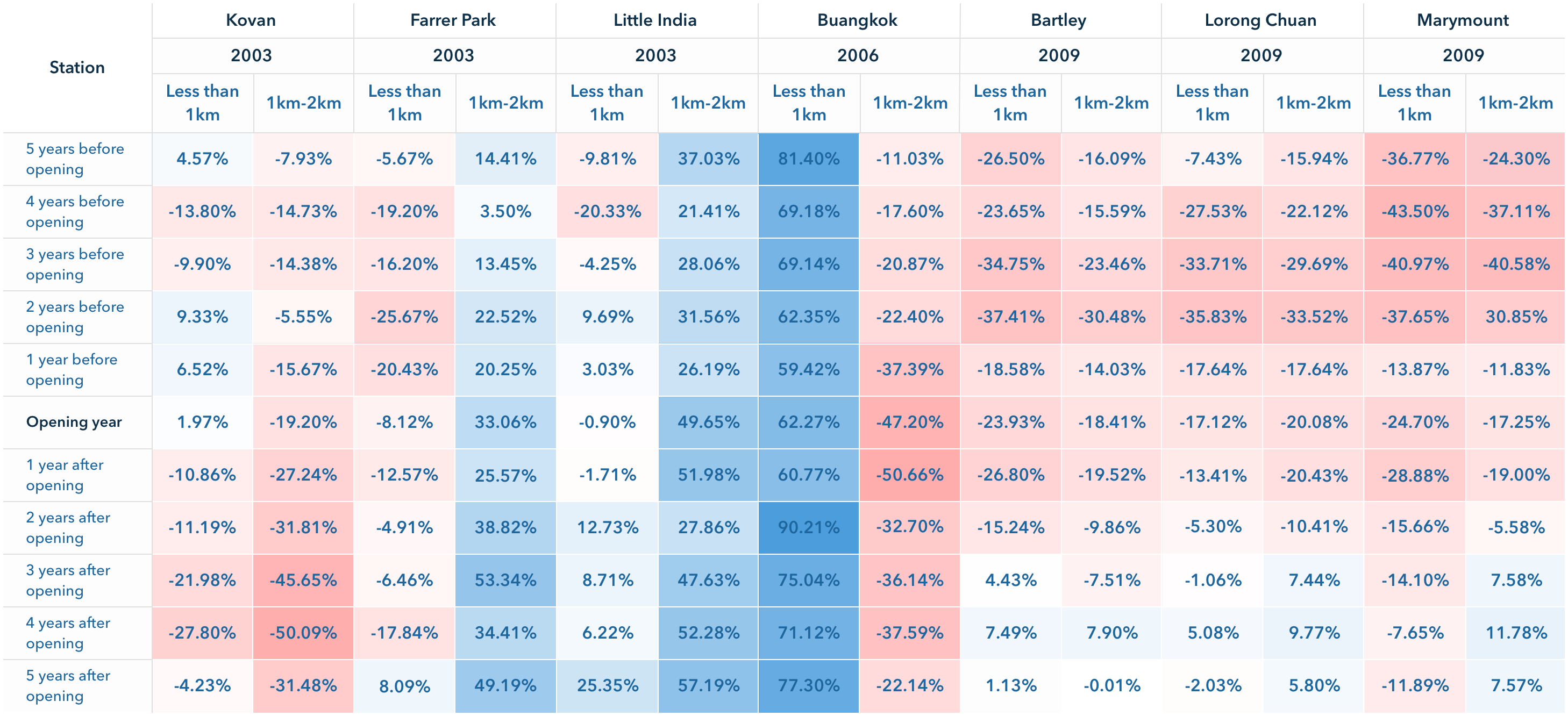Select the 5 years before opening row label

pos(75,159)
